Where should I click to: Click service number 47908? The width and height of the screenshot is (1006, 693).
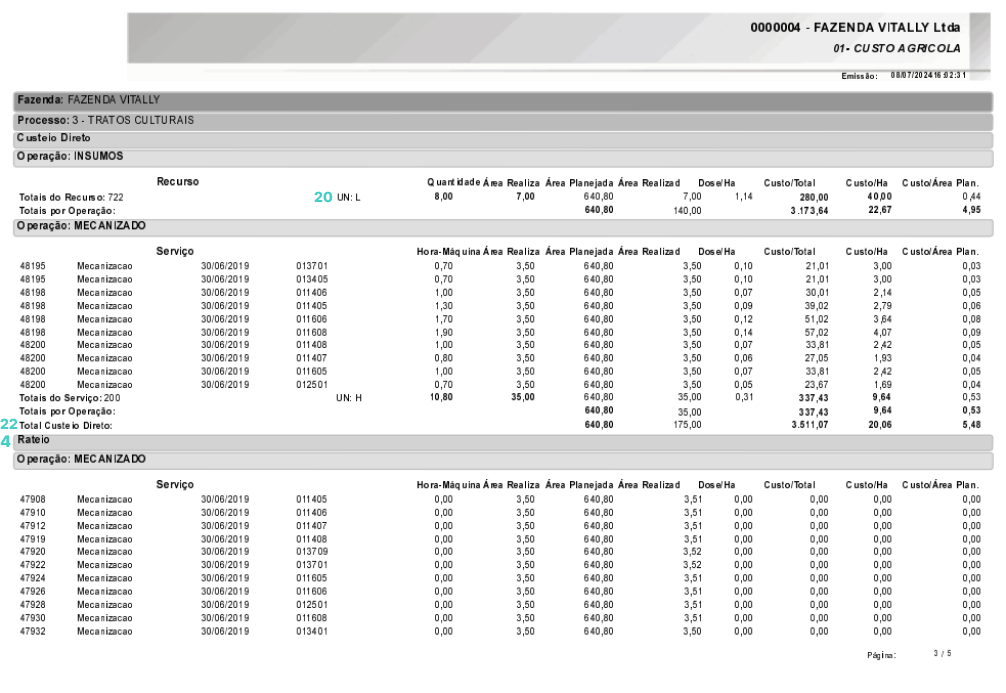[x=33, y=500]
